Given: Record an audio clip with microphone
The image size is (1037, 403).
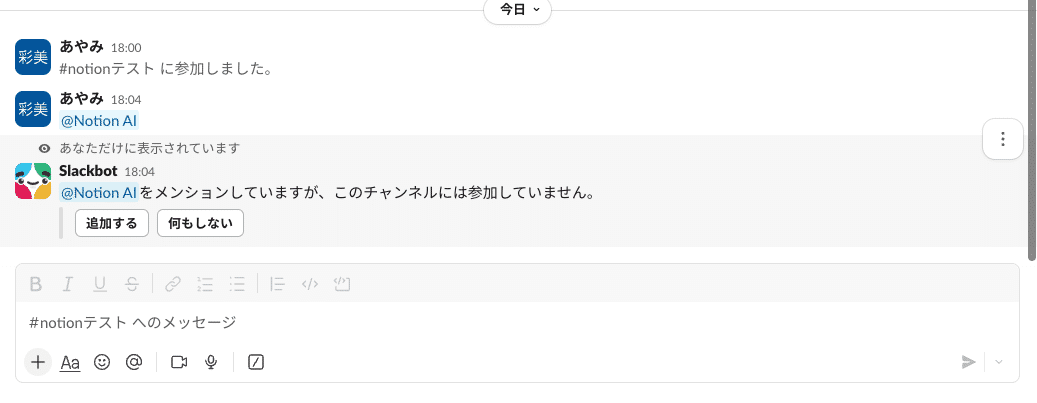Looking at the screenshot, I should point(211,362).
